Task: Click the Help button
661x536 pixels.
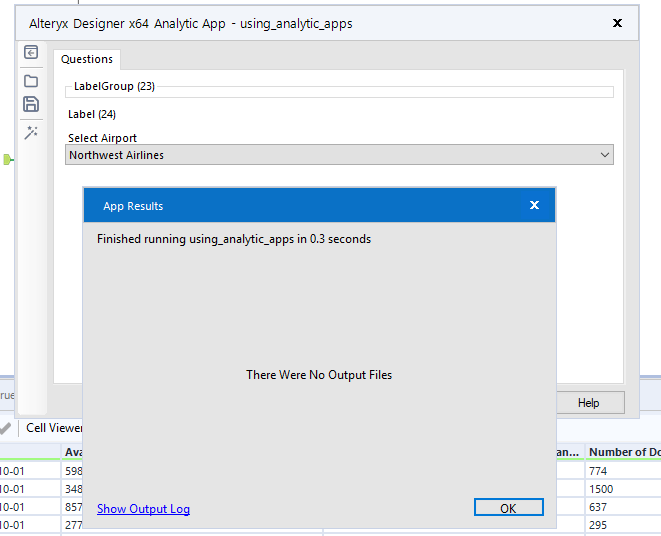Action: (588, 403)
